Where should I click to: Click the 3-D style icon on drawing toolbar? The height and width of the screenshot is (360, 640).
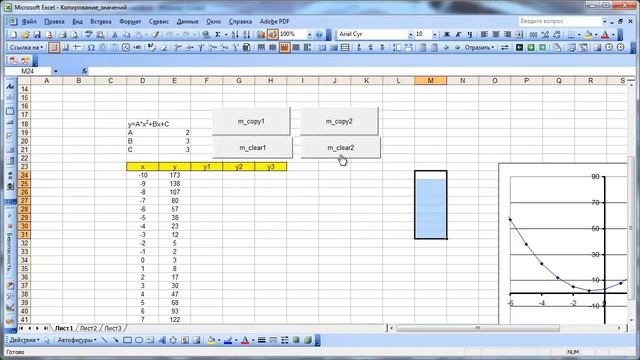tap(308, 340)
